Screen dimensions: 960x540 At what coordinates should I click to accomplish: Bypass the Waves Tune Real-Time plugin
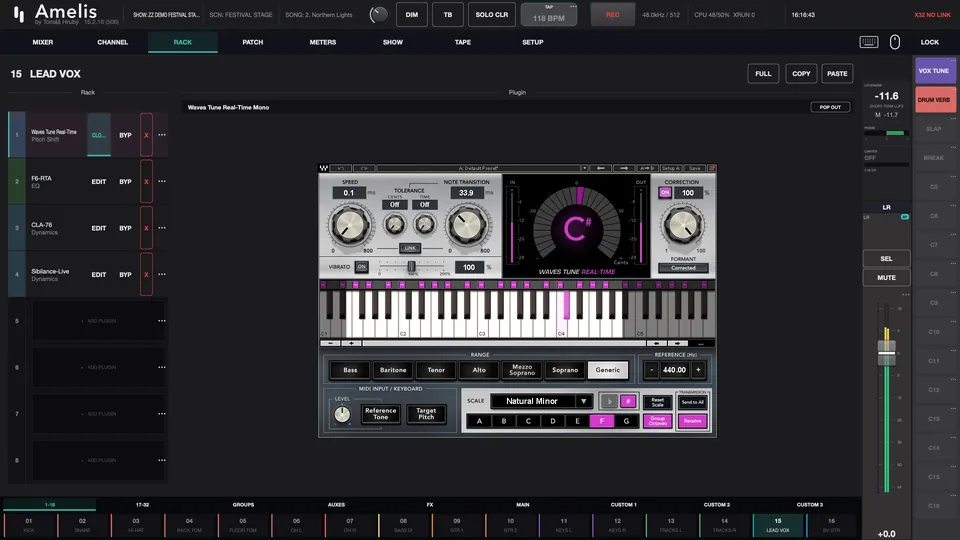125,135
